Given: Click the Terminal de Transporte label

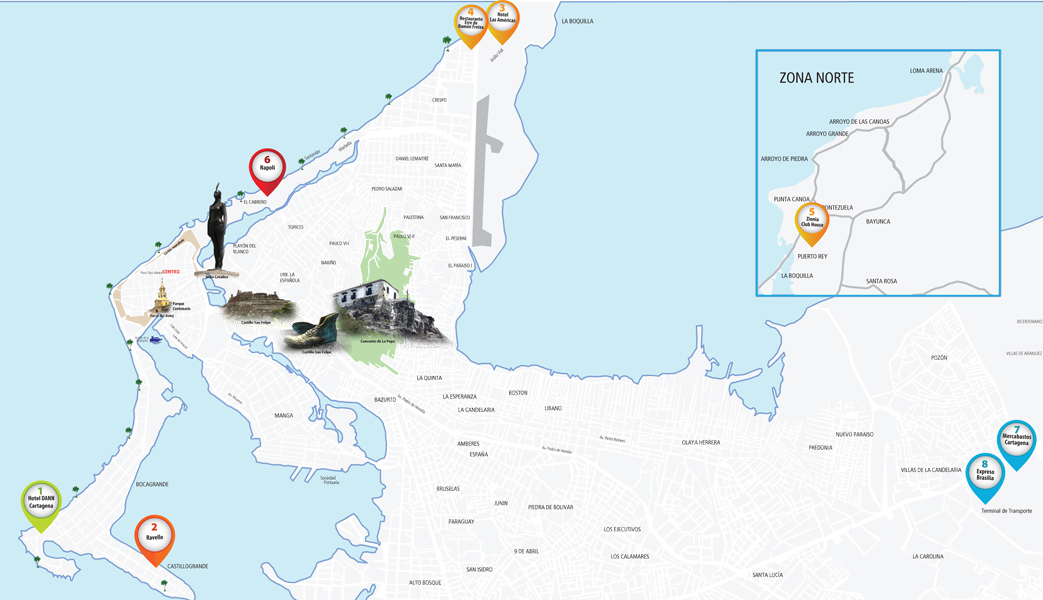Looking at the screenshot, I should pyautogui.click(x=1006, y=511).
